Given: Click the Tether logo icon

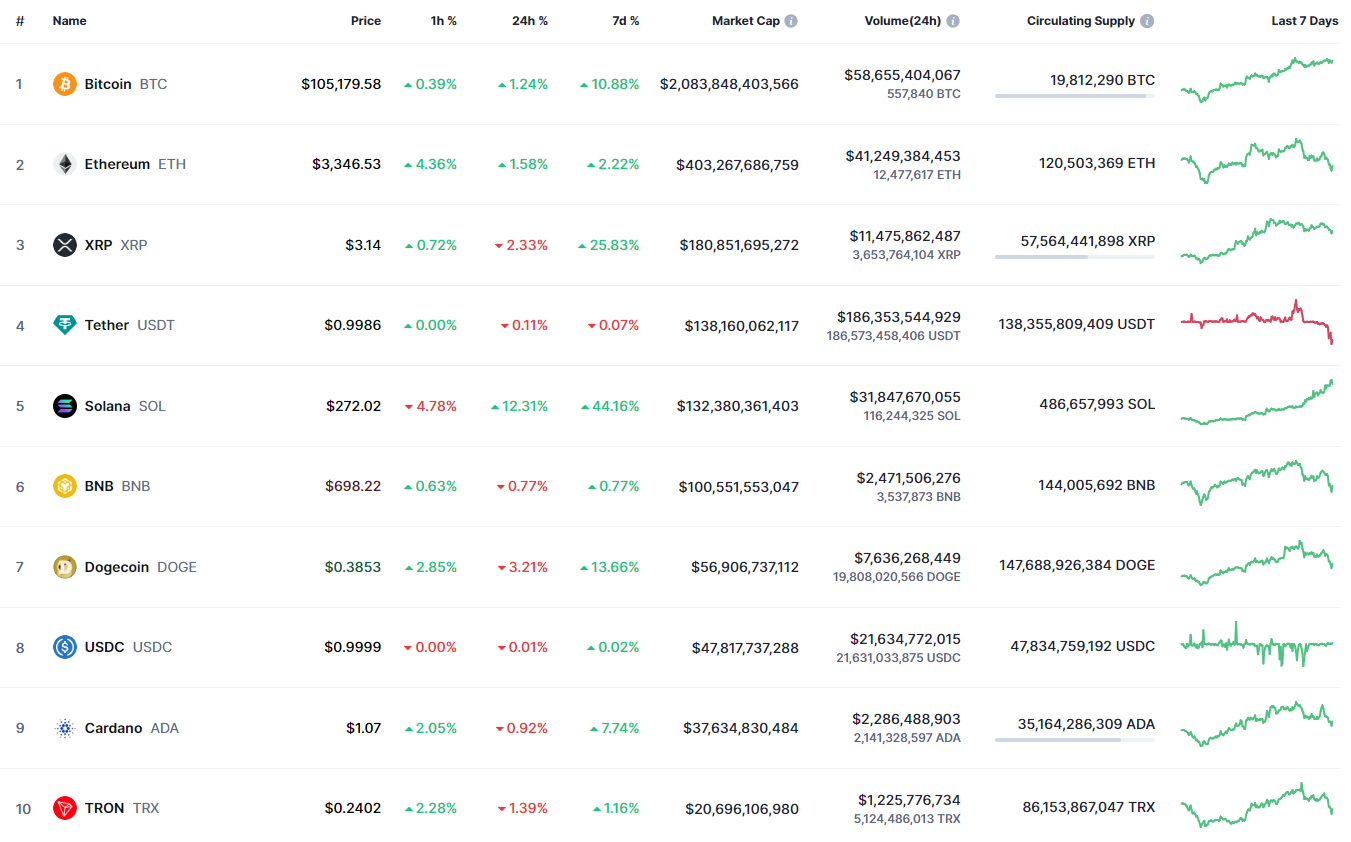Looking at the screenshot, I should (x=64, y=325).
